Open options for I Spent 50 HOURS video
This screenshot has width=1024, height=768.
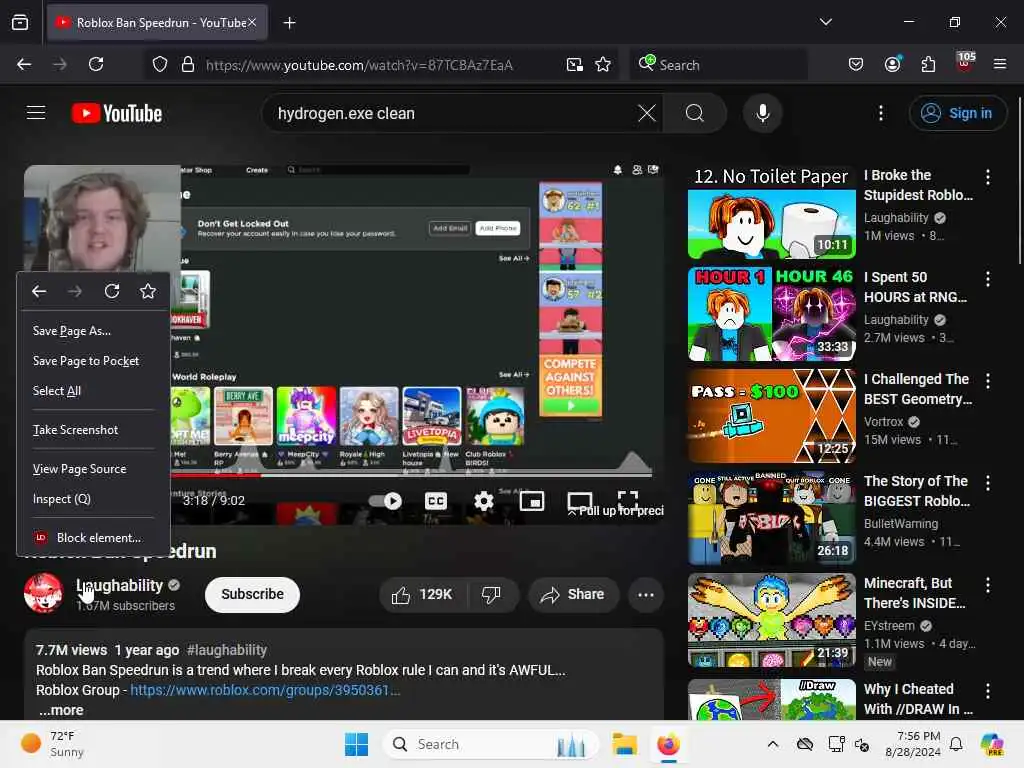(987, 279)
